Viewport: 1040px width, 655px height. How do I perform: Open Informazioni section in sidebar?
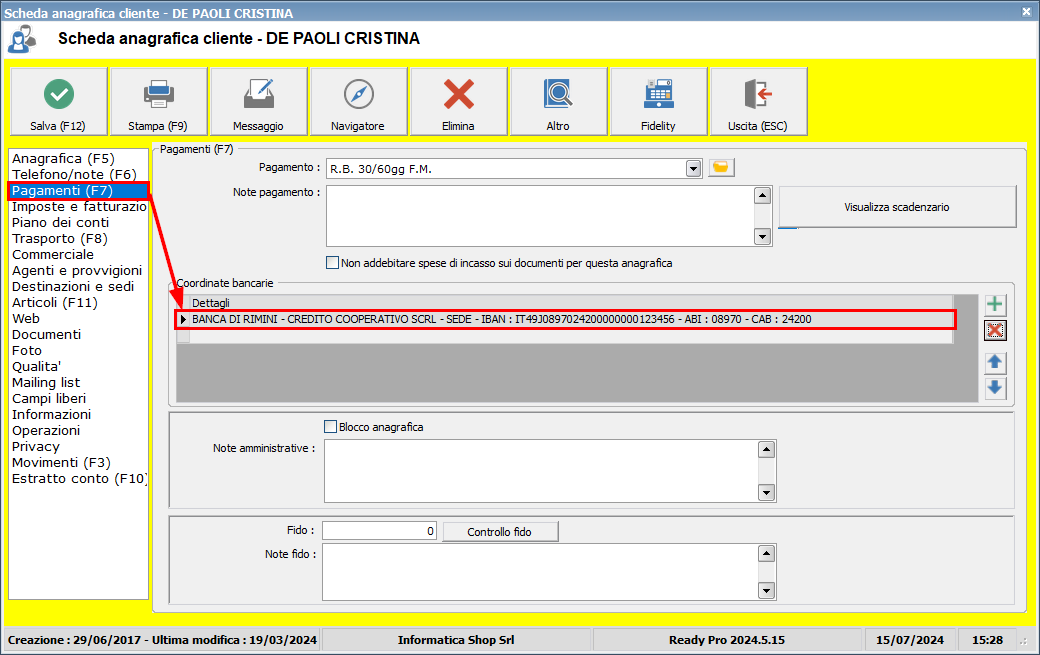(52, 414)
